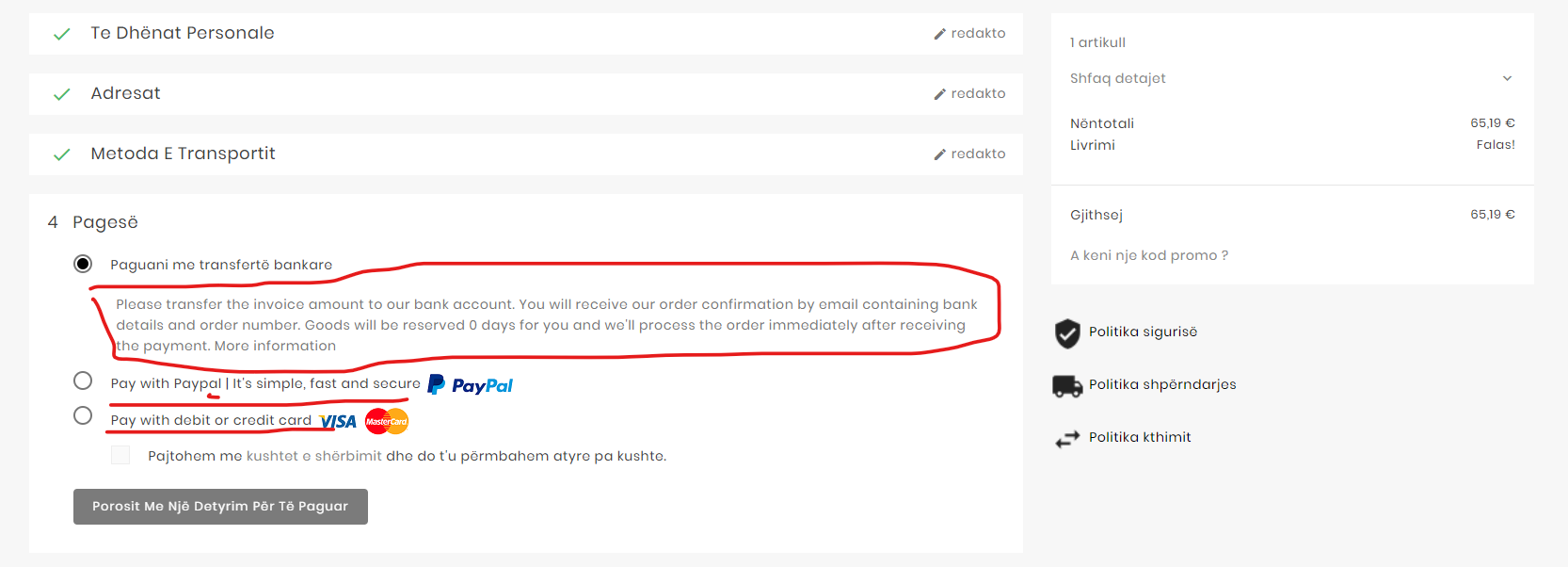The height and width of the screenshot is (567, 1568).
Task: Click More information link in bank transfer text
Action: pos(275,346)
